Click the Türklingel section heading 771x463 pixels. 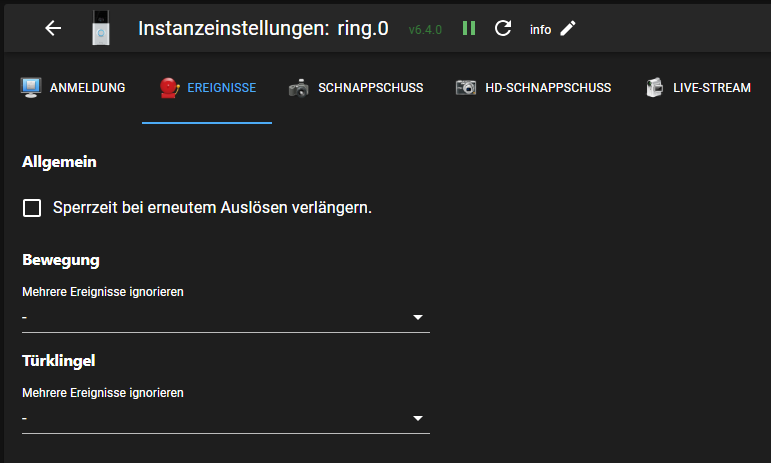59,361
